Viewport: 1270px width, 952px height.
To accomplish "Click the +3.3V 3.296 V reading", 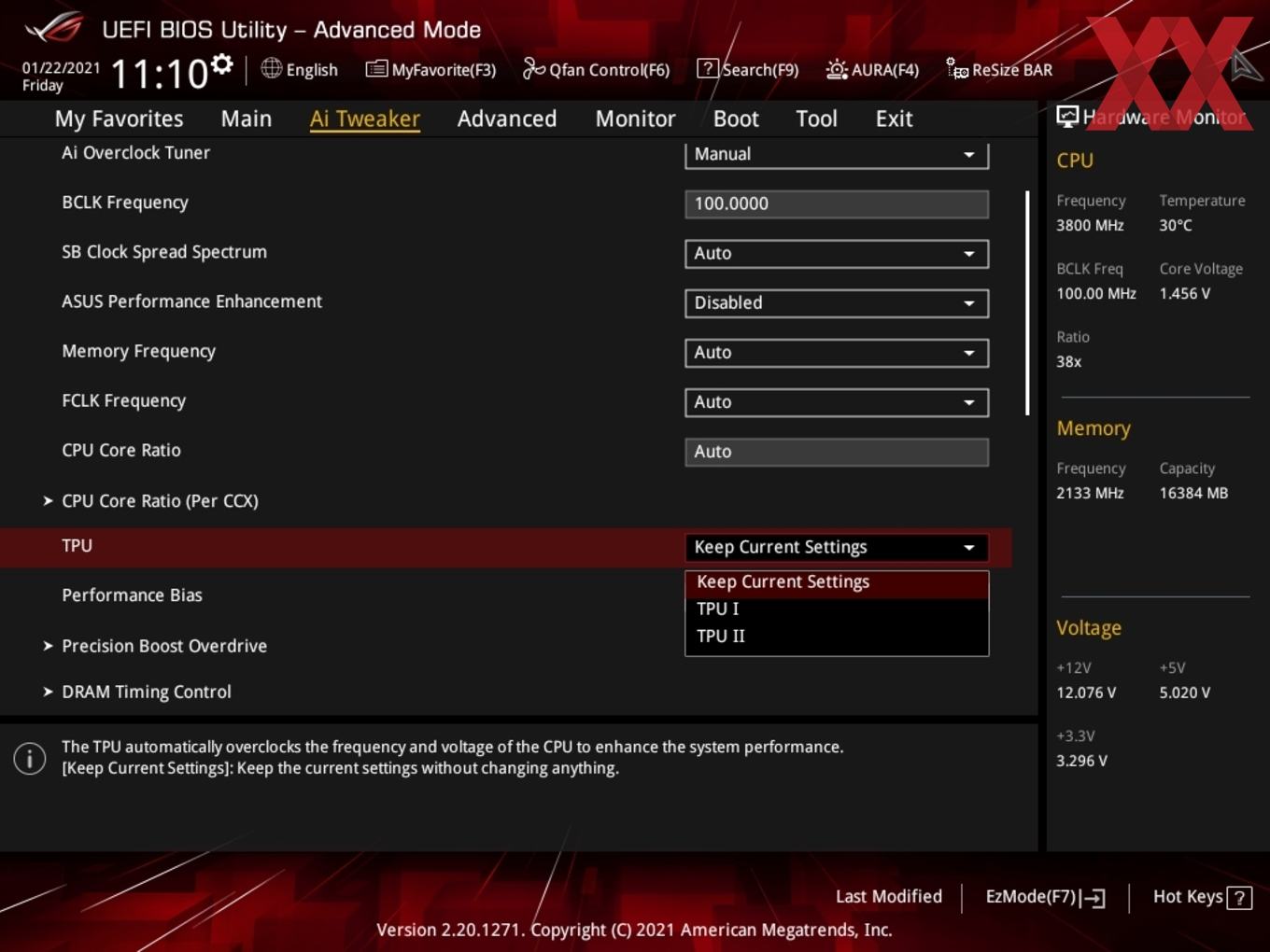I will click(1081, 762).
